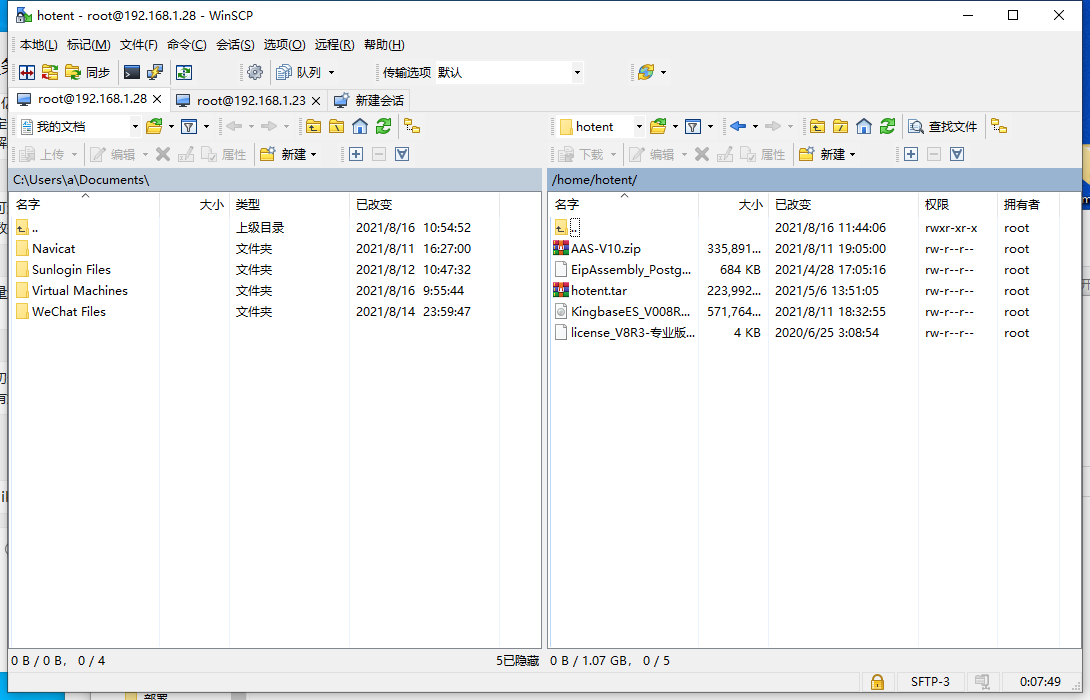Screen dimensions: 1090x700
Task: Click local panel root directory icon
Action: point(336,127)
